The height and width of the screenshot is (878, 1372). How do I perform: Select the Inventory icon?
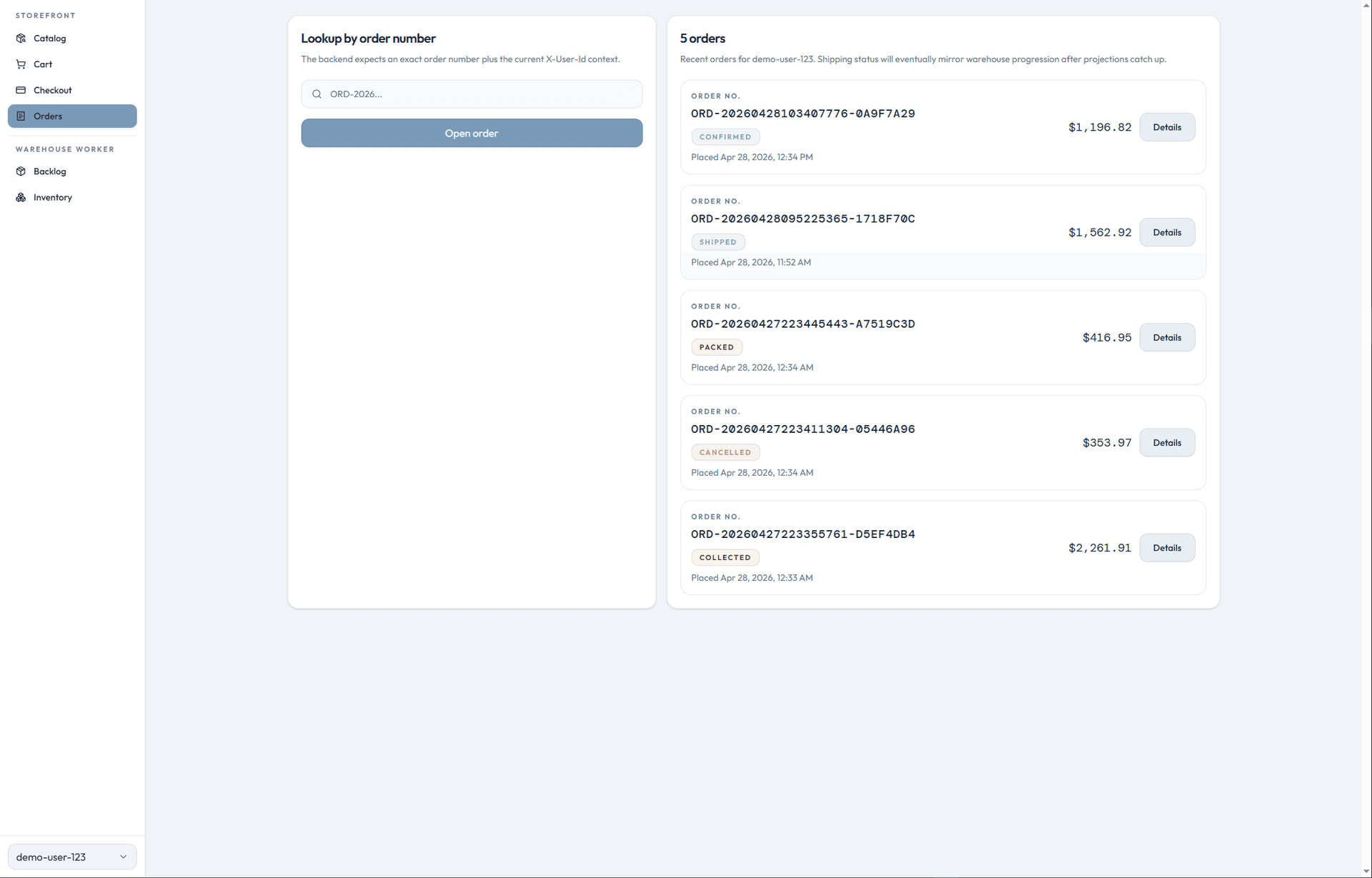pos(21,197)
